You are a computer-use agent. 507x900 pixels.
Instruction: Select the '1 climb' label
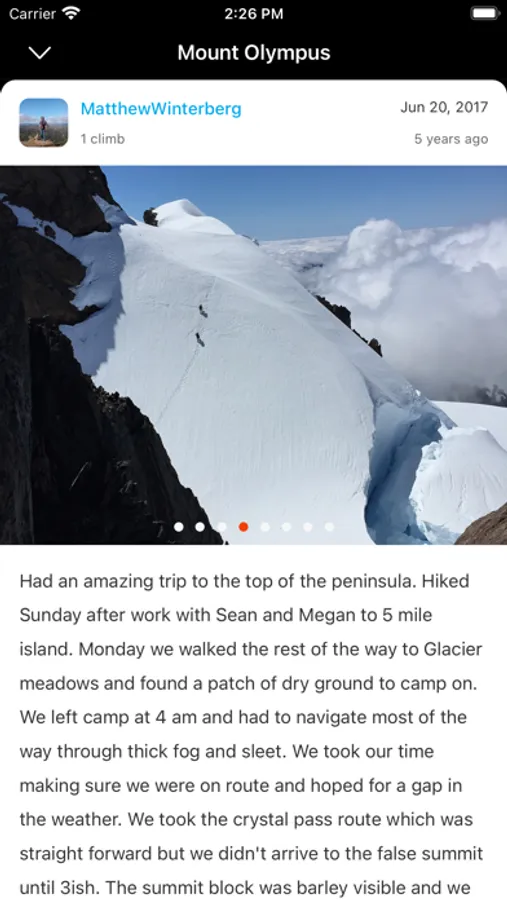[x=102, y=139]
